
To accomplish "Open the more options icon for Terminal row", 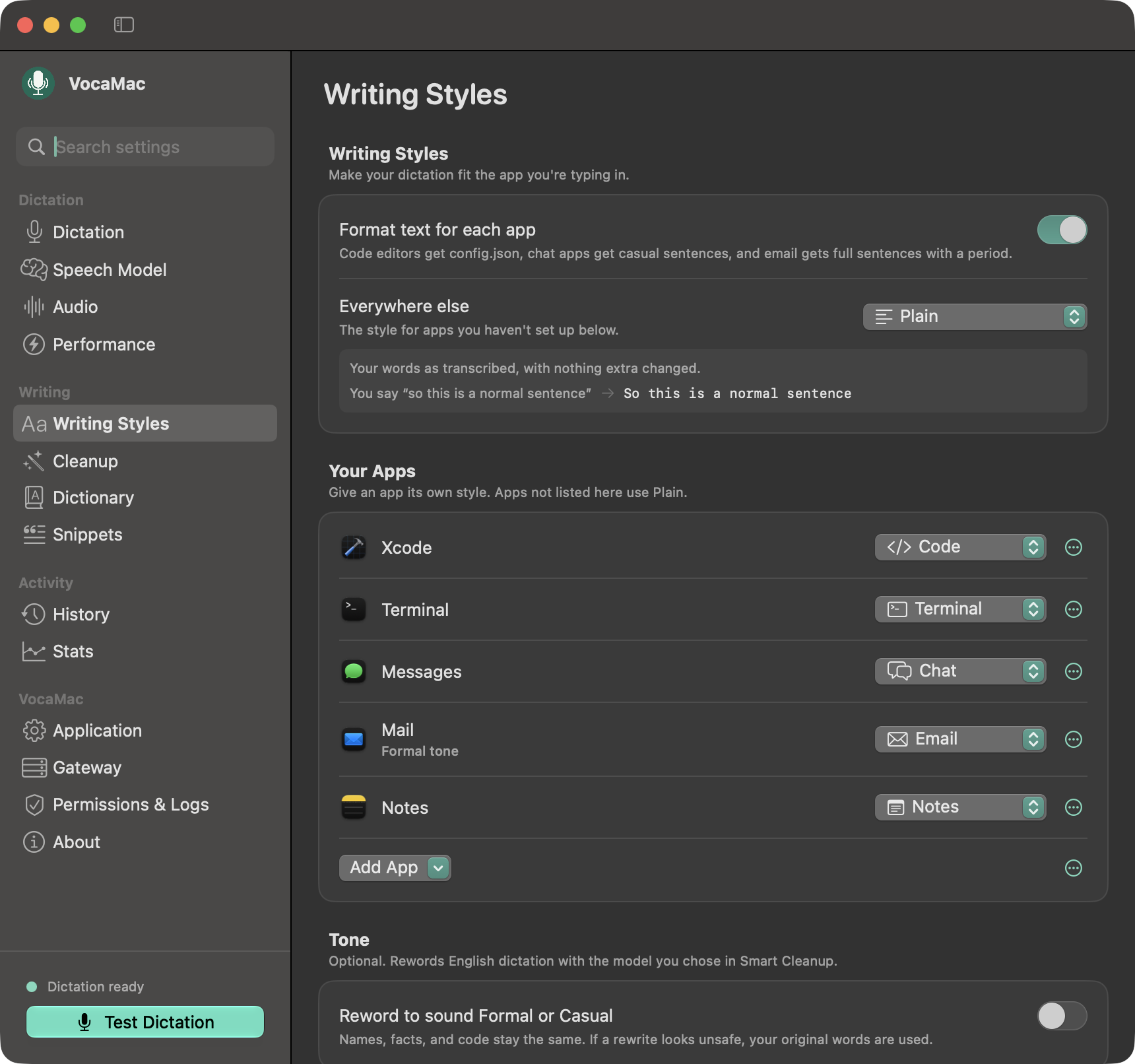I will tap(1074, 609).
